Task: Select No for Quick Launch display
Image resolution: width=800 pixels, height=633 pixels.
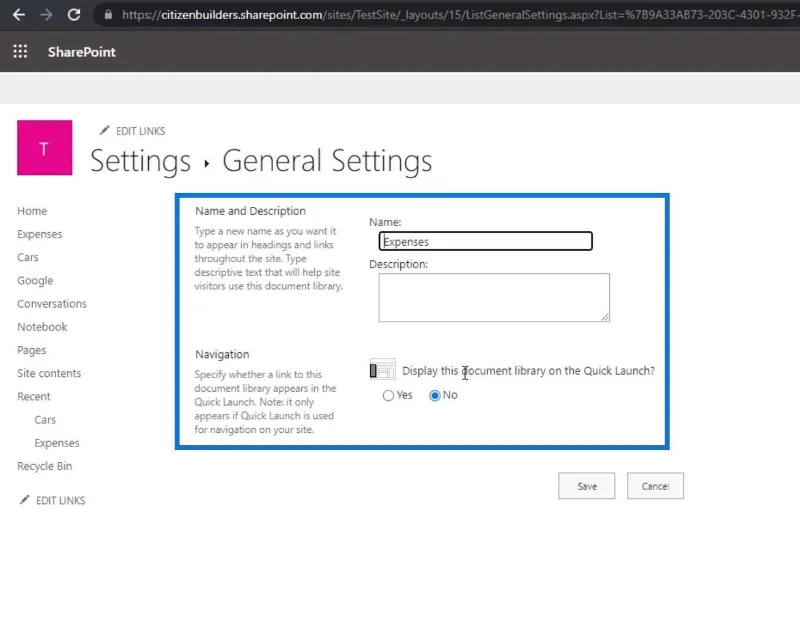Action: click(x=435, y=395)
